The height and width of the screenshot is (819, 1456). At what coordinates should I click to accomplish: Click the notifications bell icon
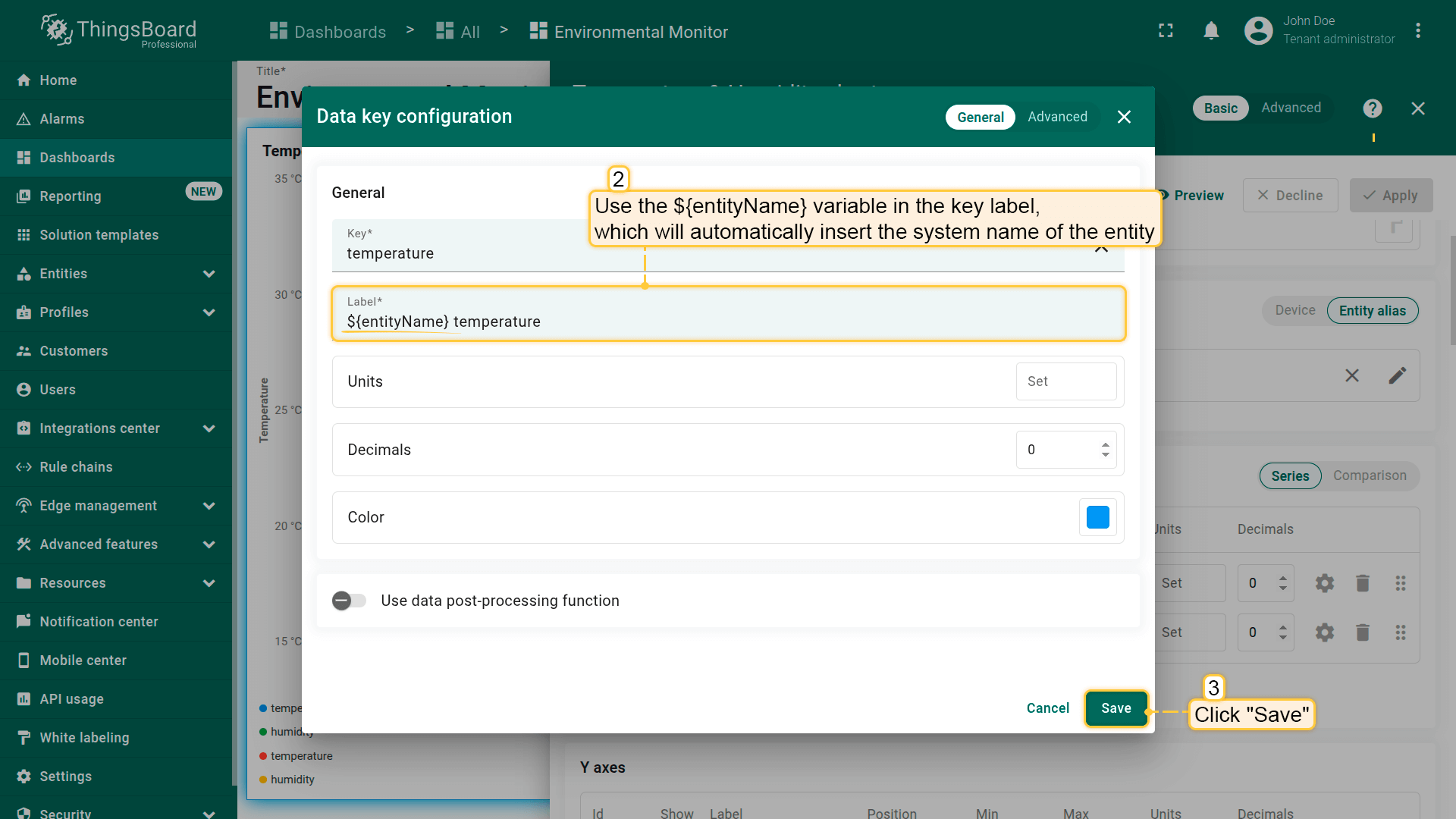pyautogui.click(x=1211, y=31)
